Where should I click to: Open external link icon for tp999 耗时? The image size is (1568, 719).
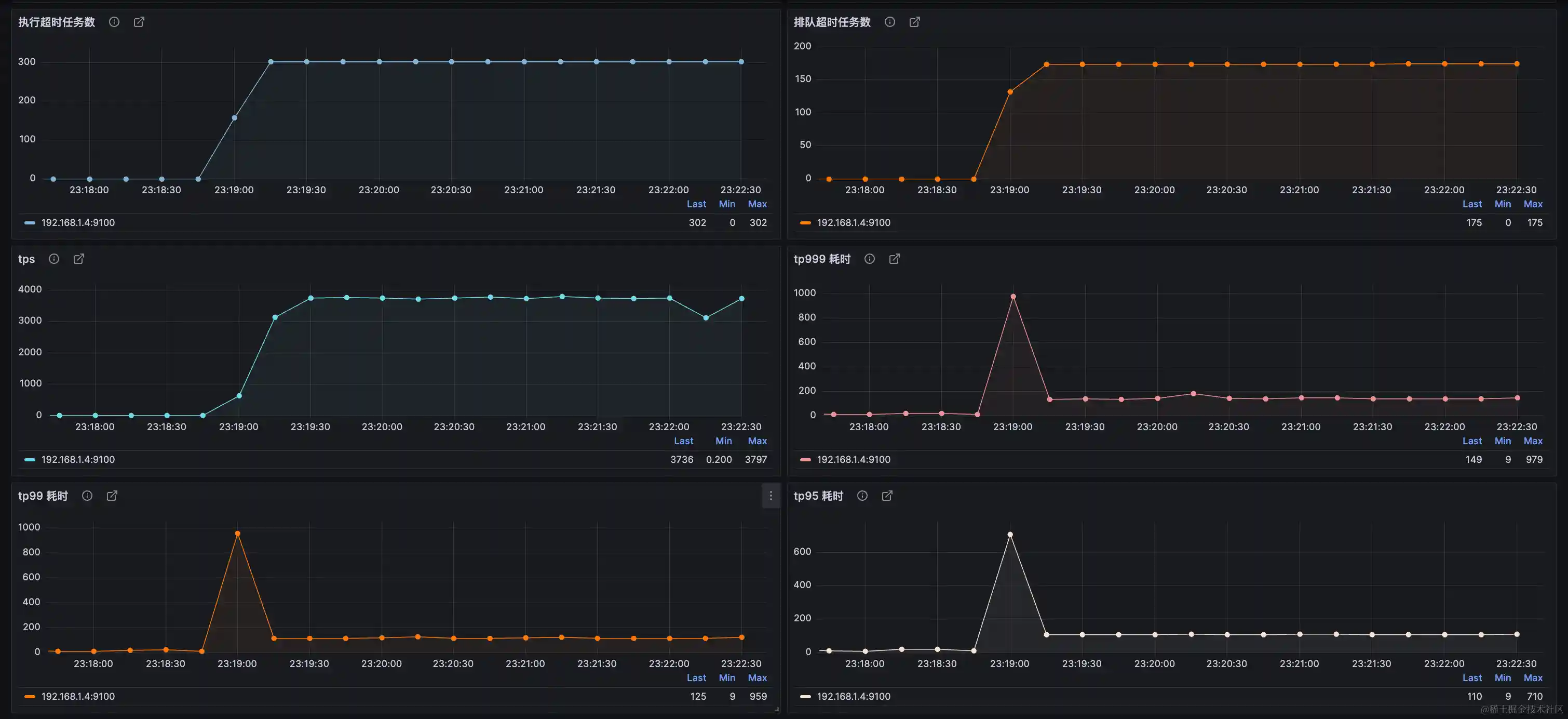coord(894,259)
